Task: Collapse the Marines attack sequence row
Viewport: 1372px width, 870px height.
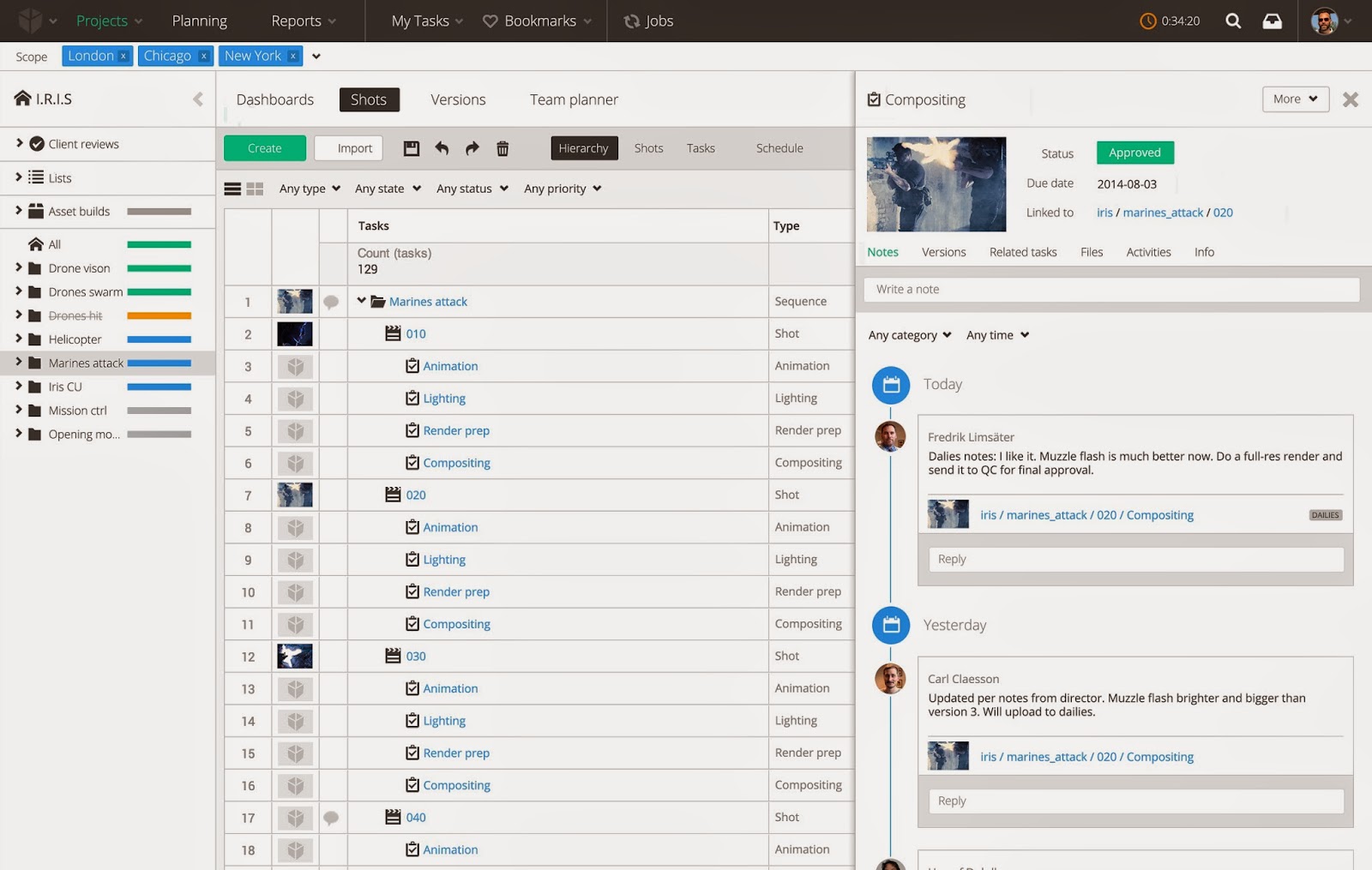Action: click(x=360, y=301)
